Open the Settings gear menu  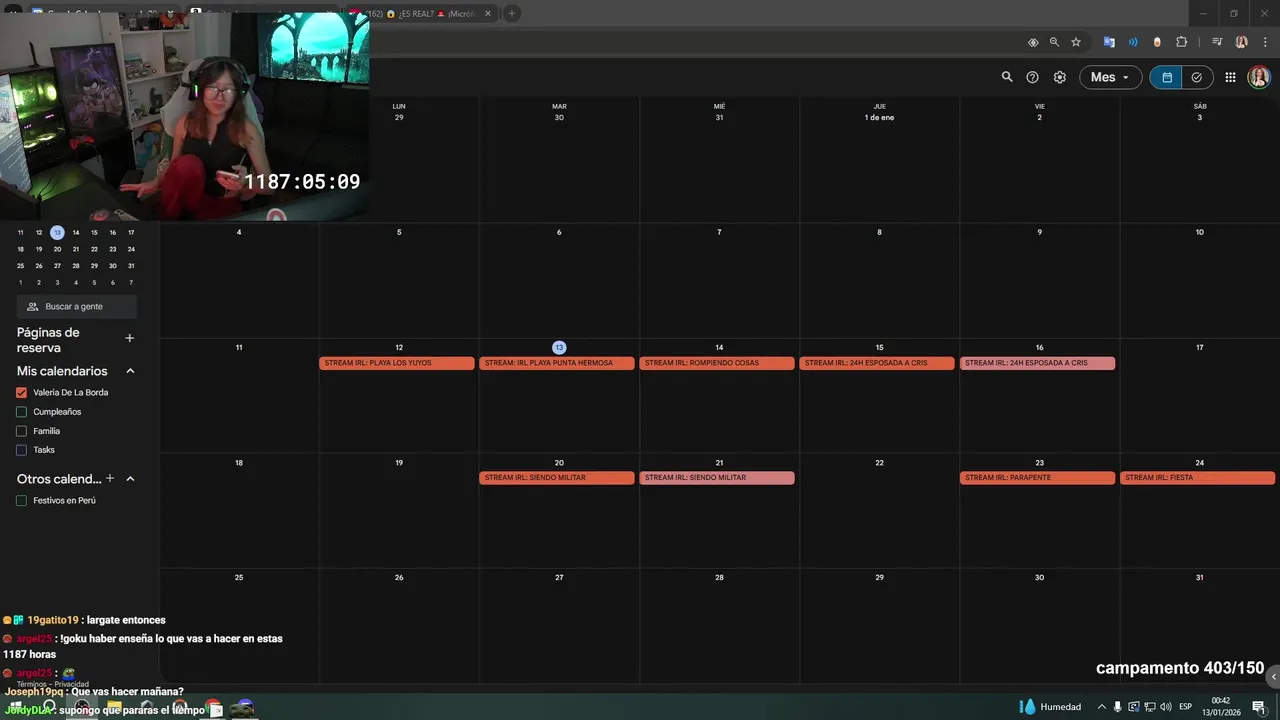pos(1060,77)
